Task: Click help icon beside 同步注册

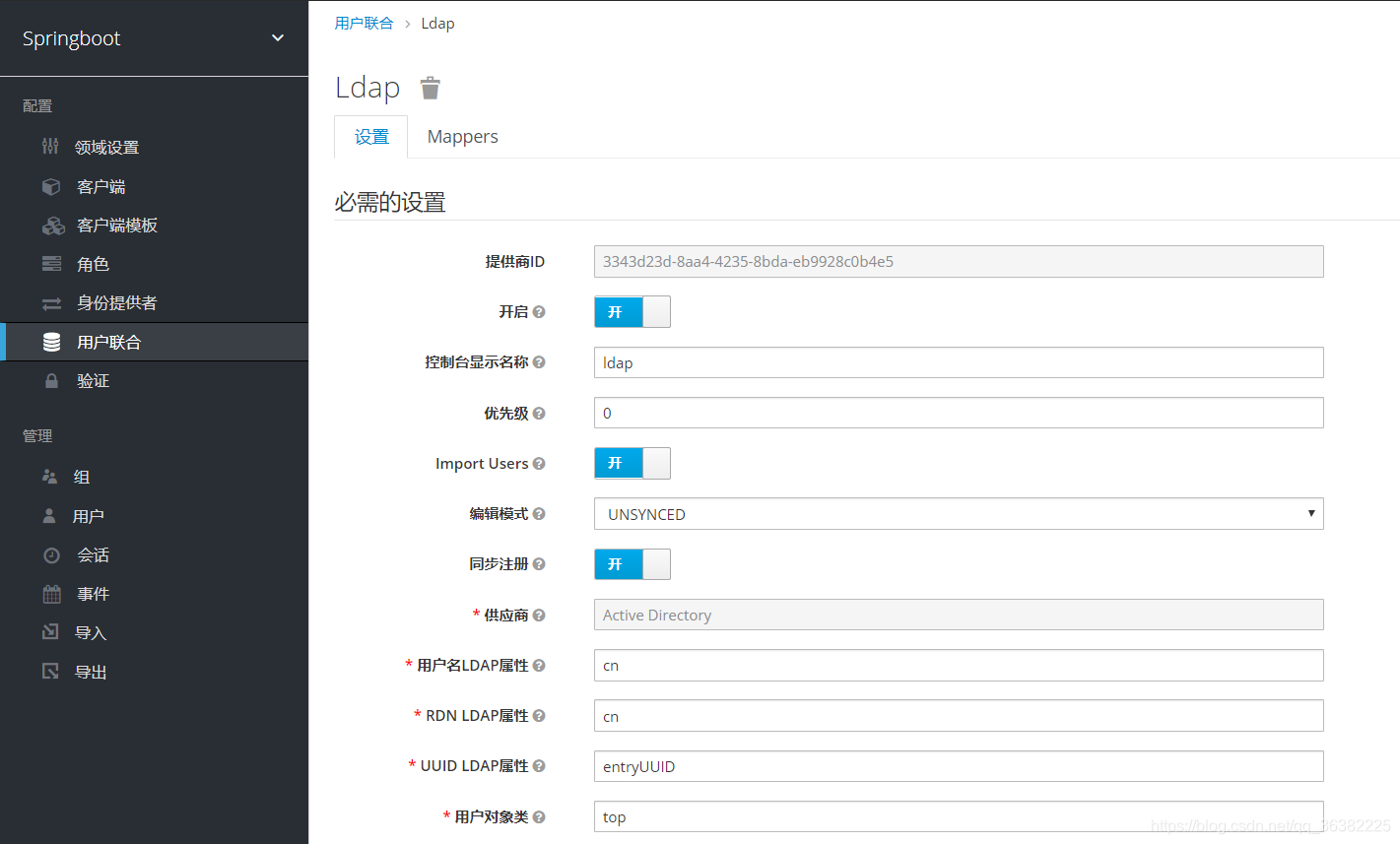Action: pos(539,564)
